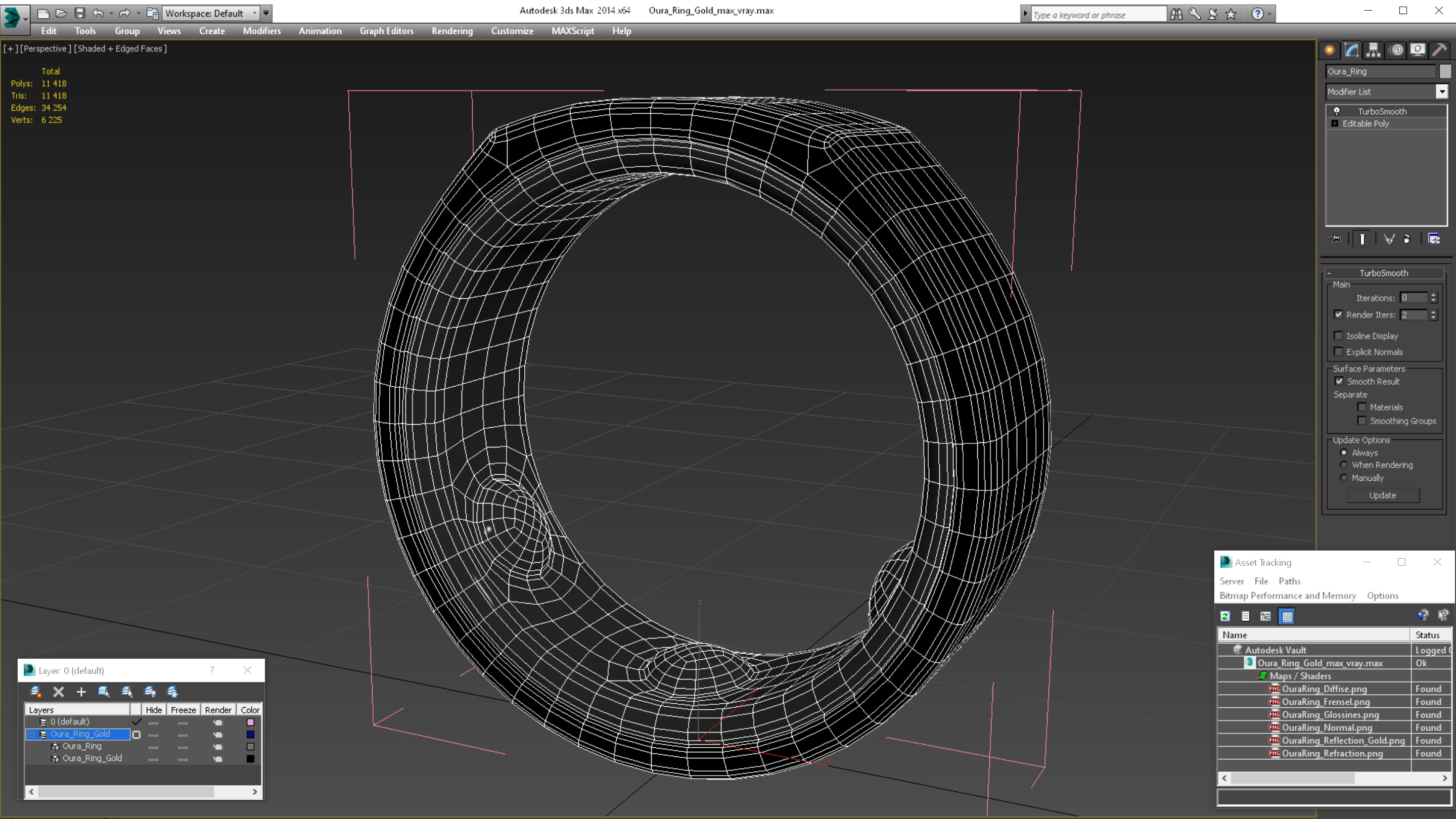This screenshot has height=819, width=1456.
Task: Click the favorites star icon in title bar
Action: click(x=1231, y=14)
